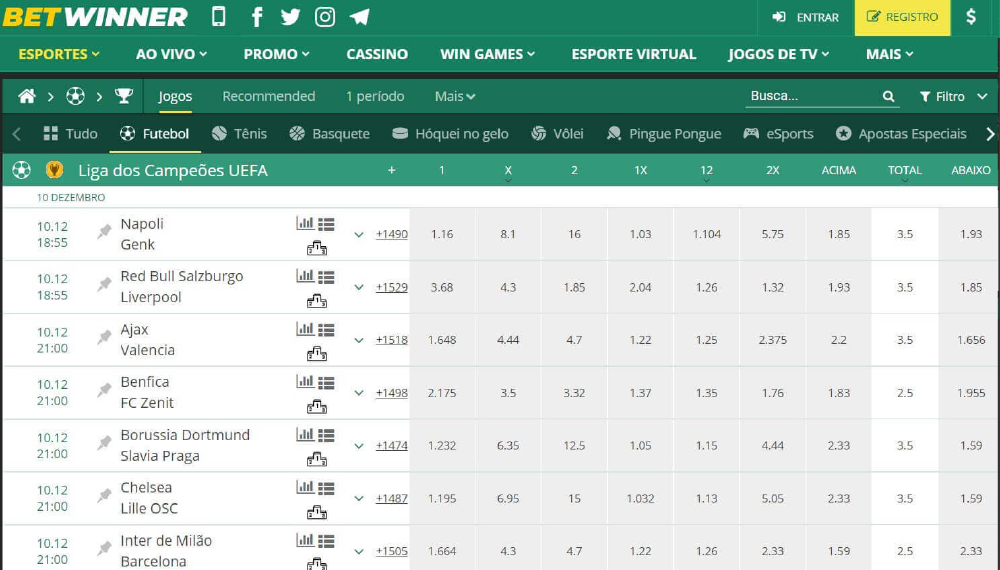Click the ENTRAR login button
This screenshot has height=570, width=1000.
tap(805, 17)
